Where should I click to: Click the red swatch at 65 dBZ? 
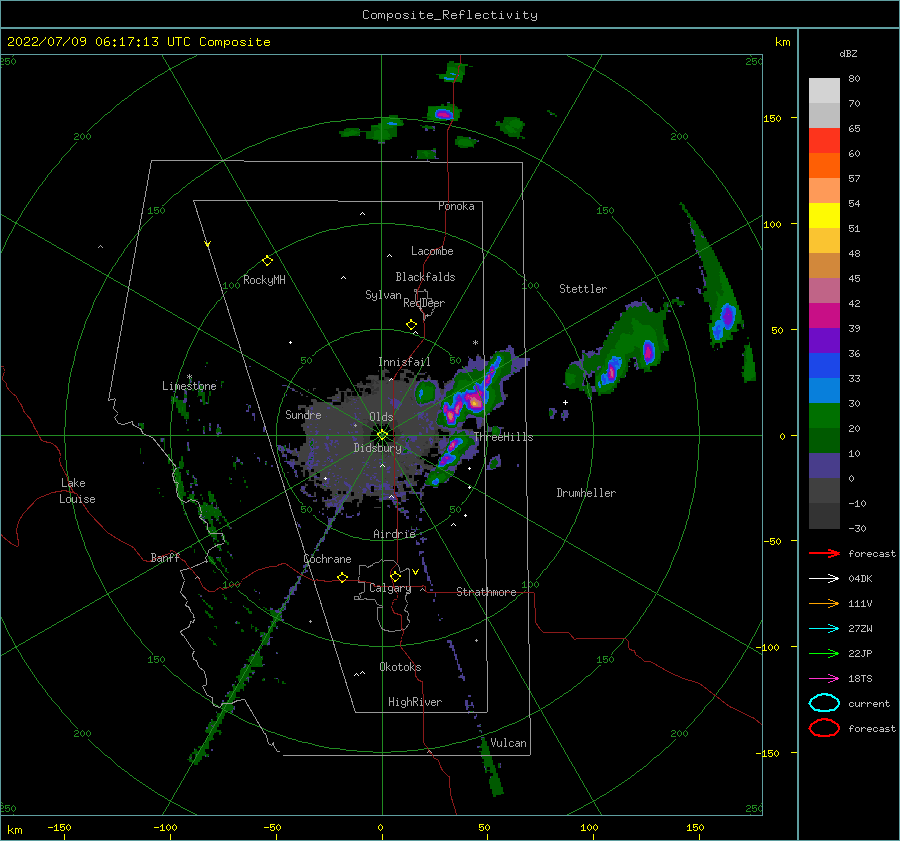tap(824, 141)
